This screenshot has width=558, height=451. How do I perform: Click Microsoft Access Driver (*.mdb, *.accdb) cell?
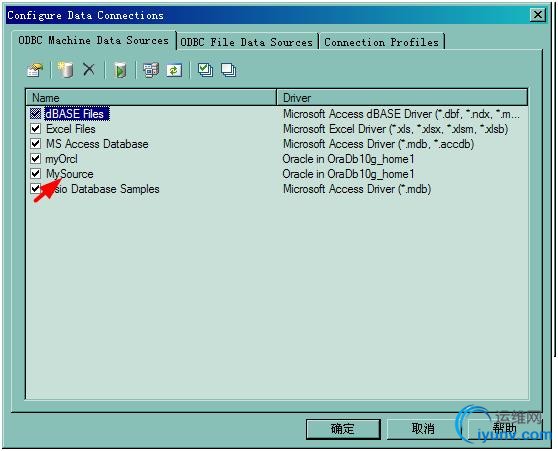point(378,144)
